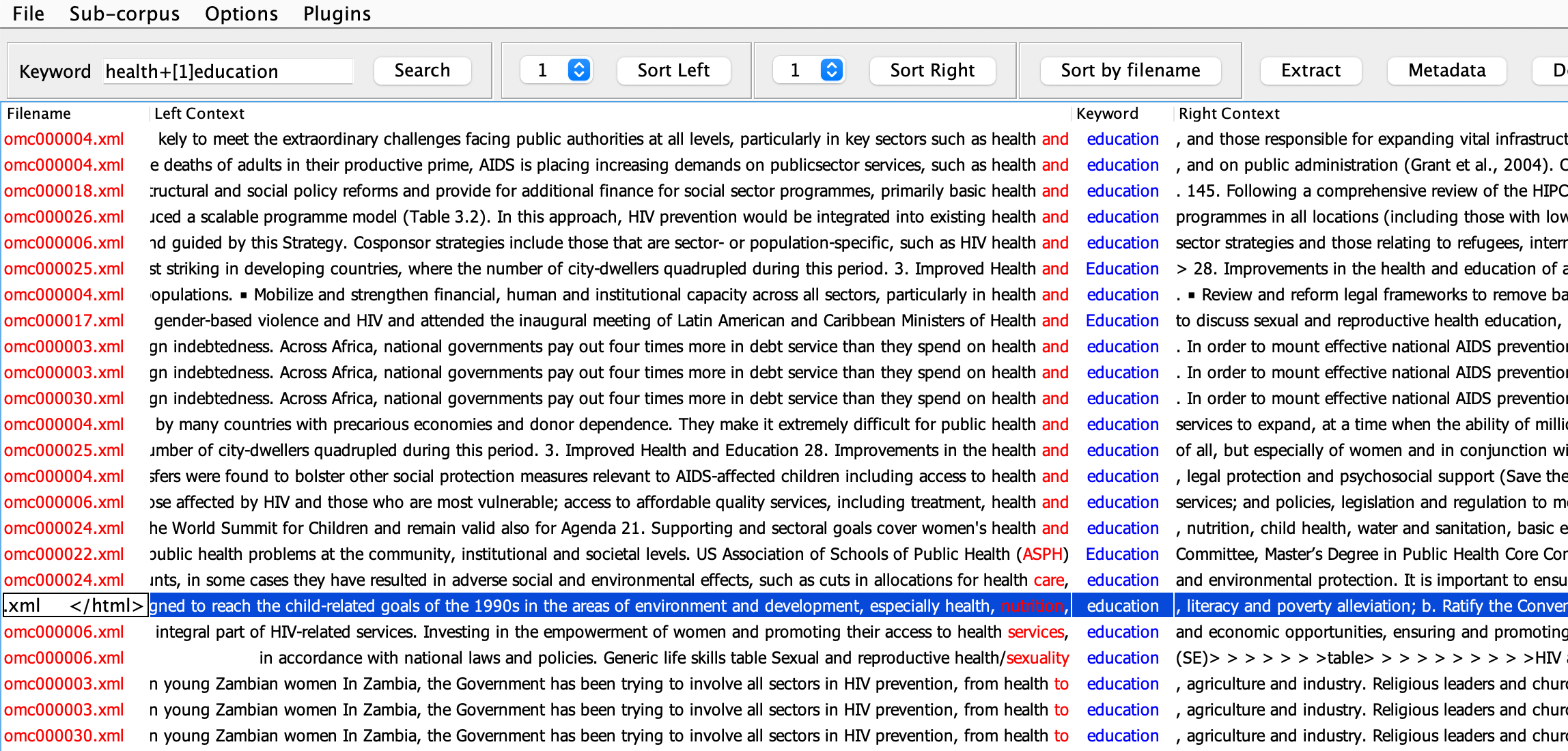Click red word 'sexuality' in left context
1568x751 pixels.
point(1037,658)
